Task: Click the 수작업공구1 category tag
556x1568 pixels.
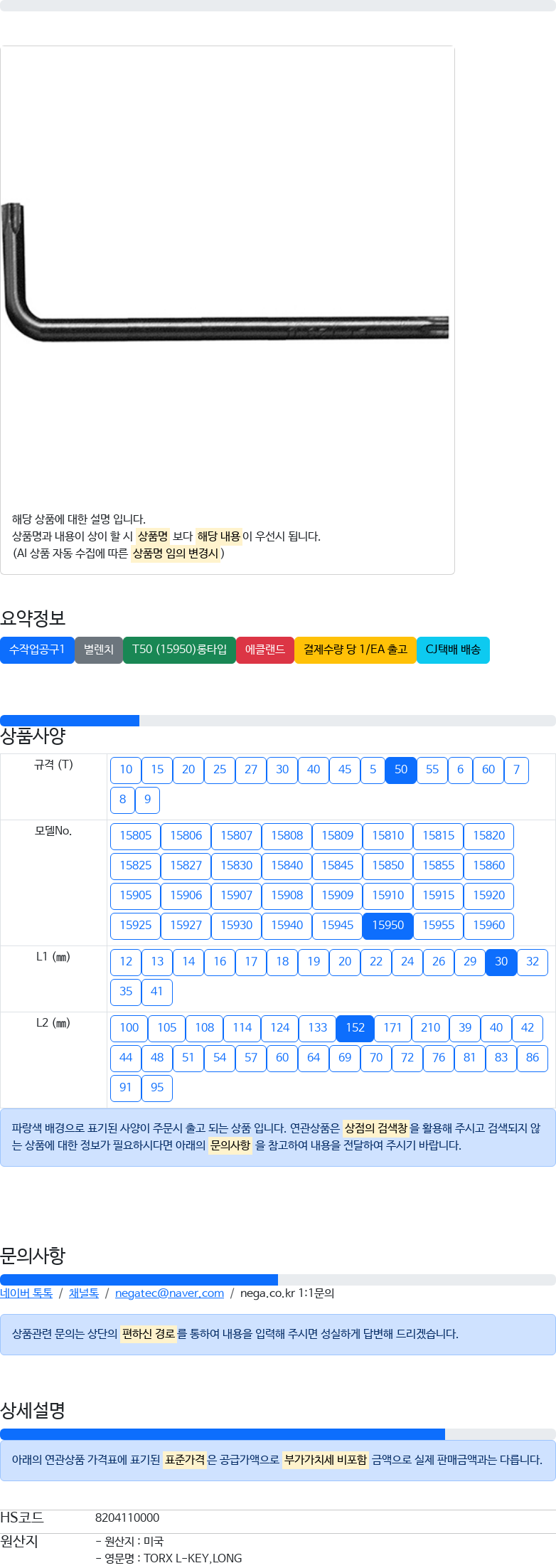Action: tap(37, 650)
